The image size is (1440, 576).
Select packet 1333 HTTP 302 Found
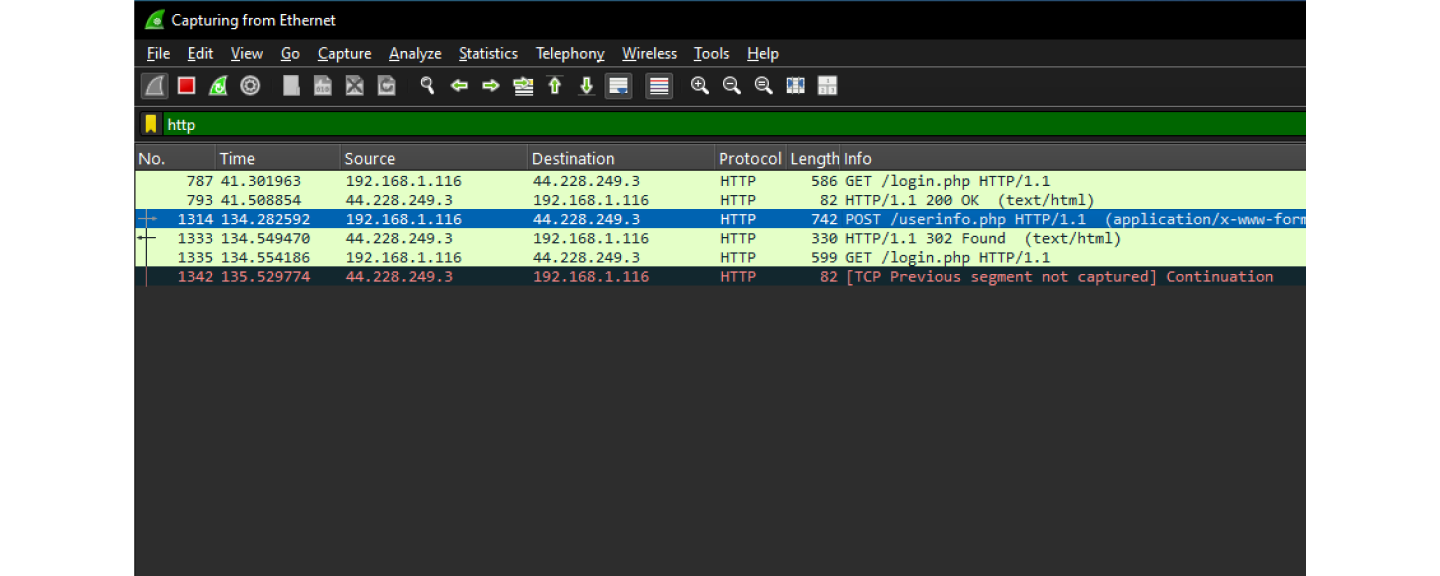(x=700, y=238)
